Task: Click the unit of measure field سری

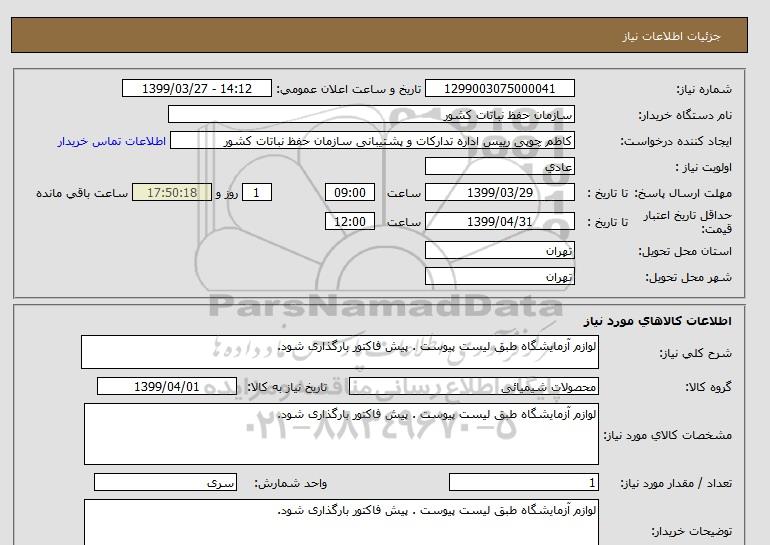Action: pyautogui.click(x=165, y=483)
